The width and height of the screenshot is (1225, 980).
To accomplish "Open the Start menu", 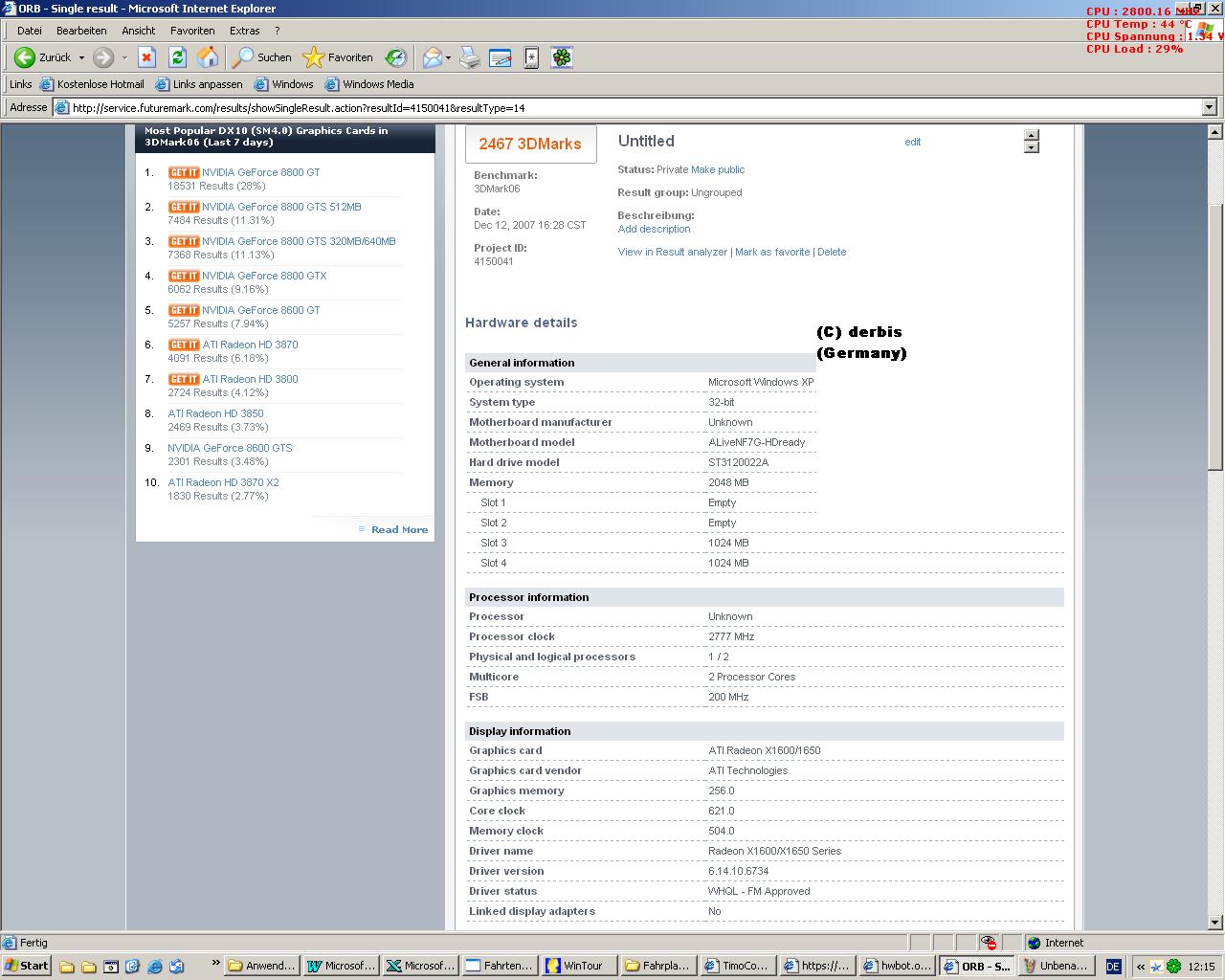I will coord(27,966).
